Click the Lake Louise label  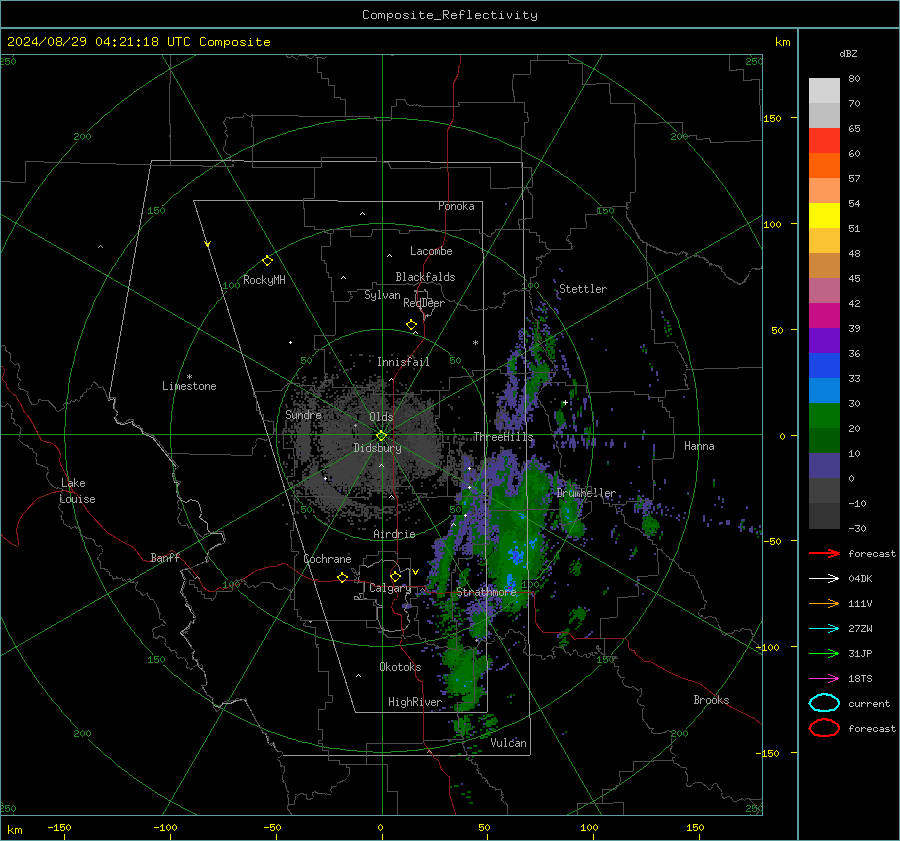(x=77, y=491)
